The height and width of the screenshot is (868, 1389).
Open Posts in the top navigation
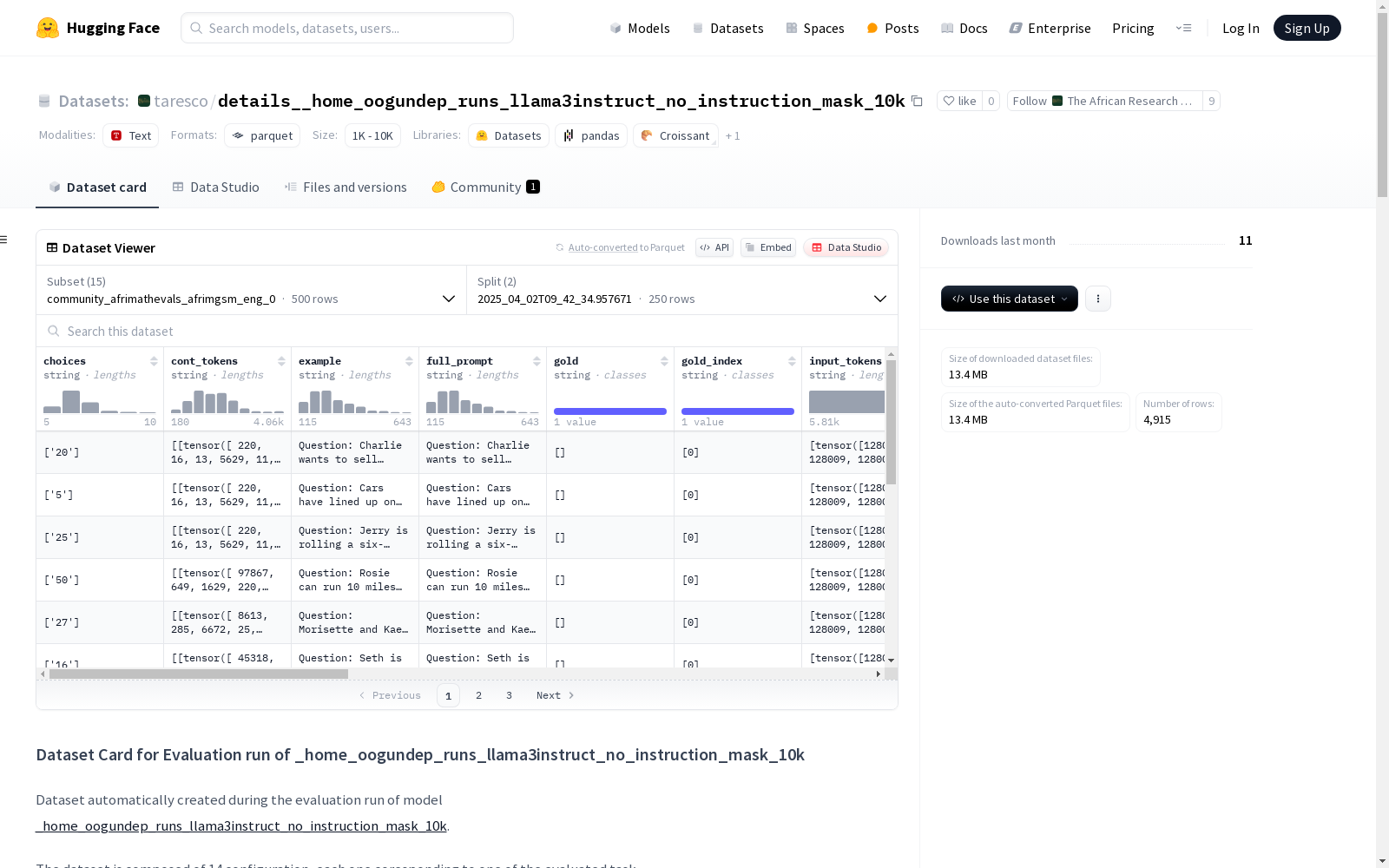(x=892, y=28)
